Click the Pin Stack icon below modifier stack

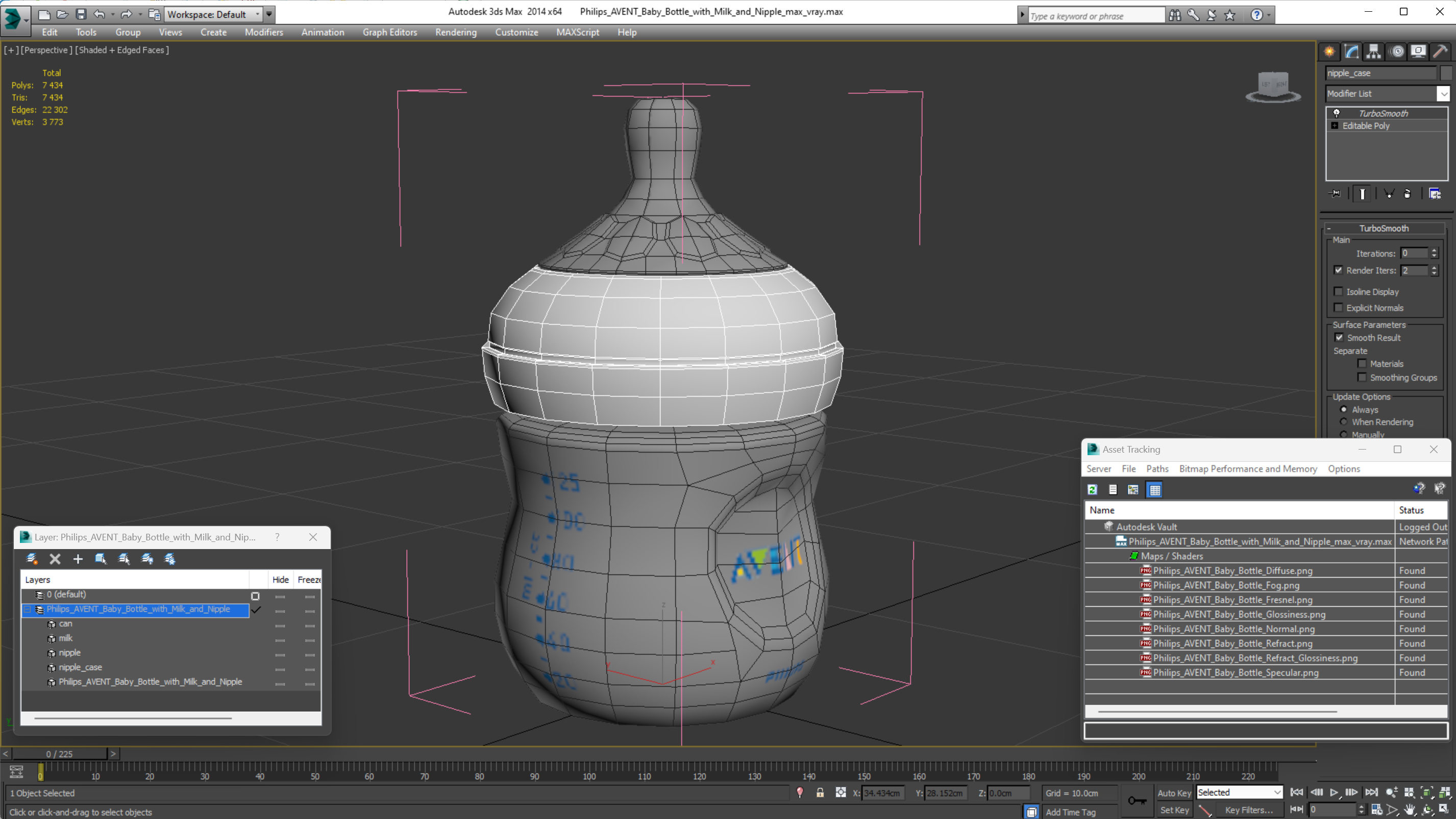[x=1335, y=194]
